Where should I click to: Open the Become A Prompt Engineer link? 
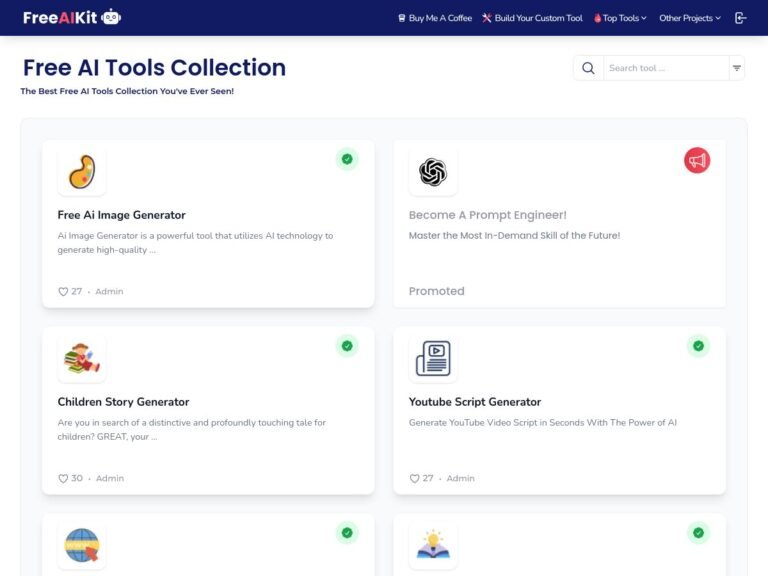[x=488, y=215]
